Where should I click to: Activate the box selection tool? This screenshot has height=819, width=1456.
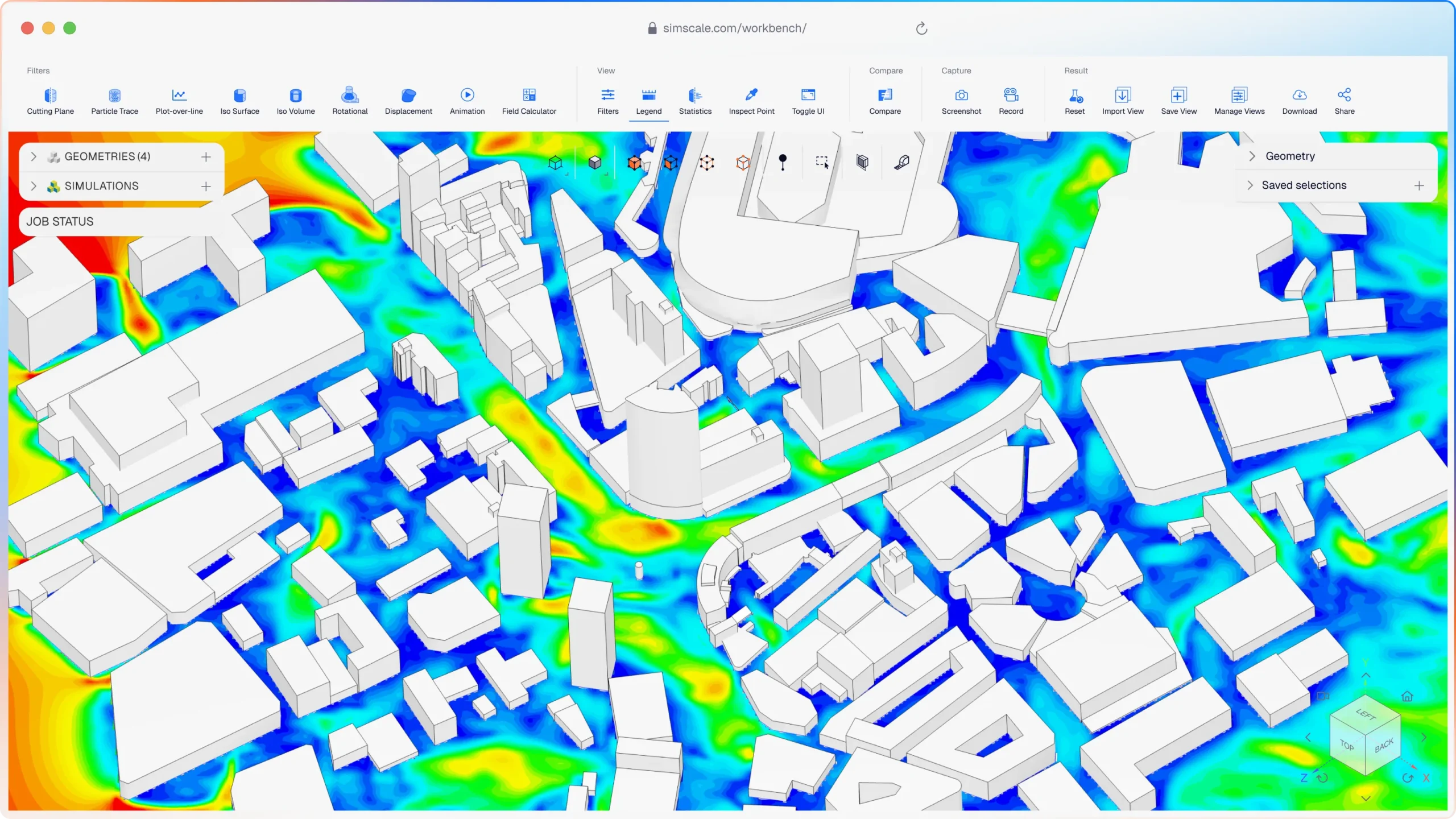click(x=822, y=163)
